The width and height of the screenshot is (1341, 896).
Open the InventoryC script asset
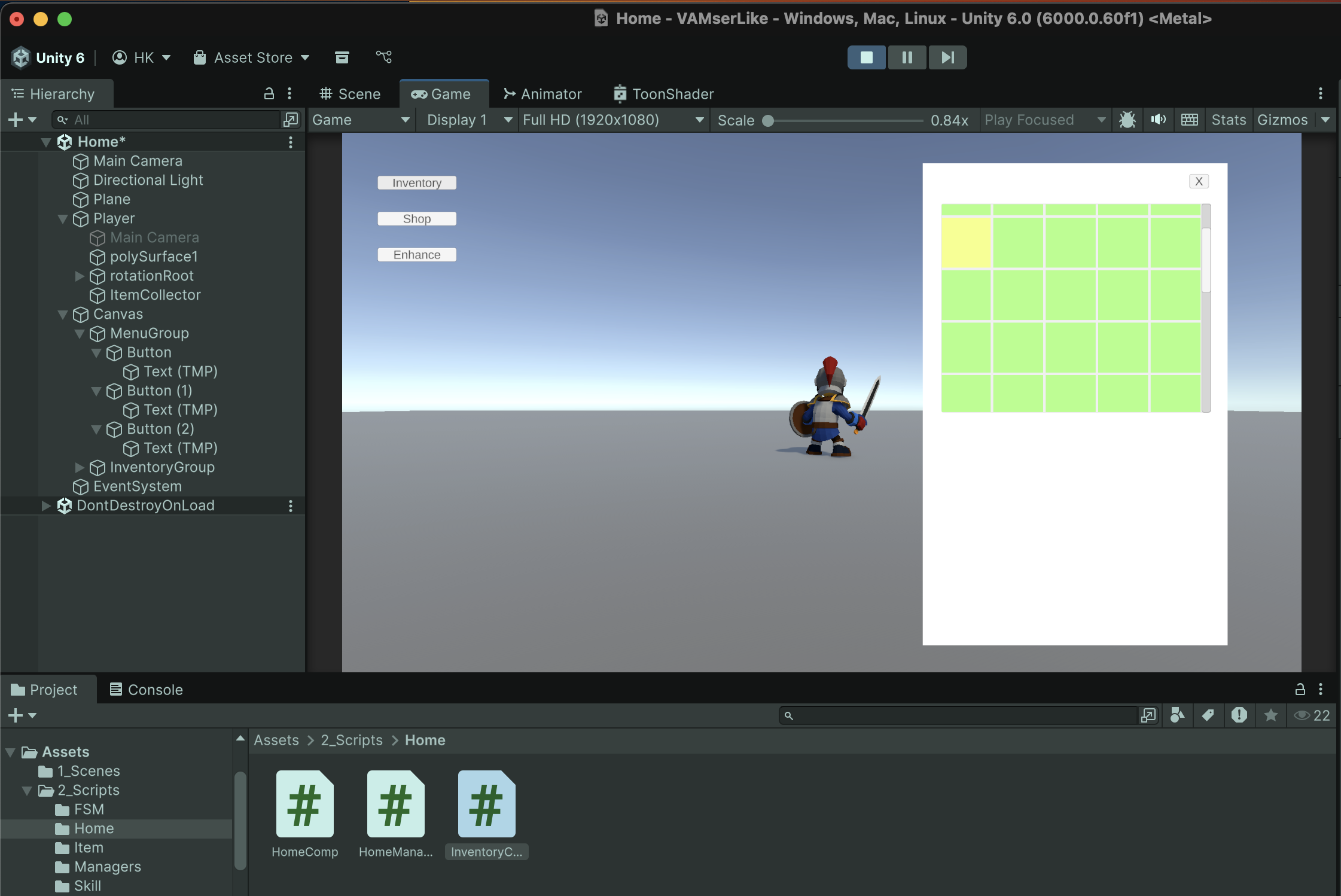point(486,804)
